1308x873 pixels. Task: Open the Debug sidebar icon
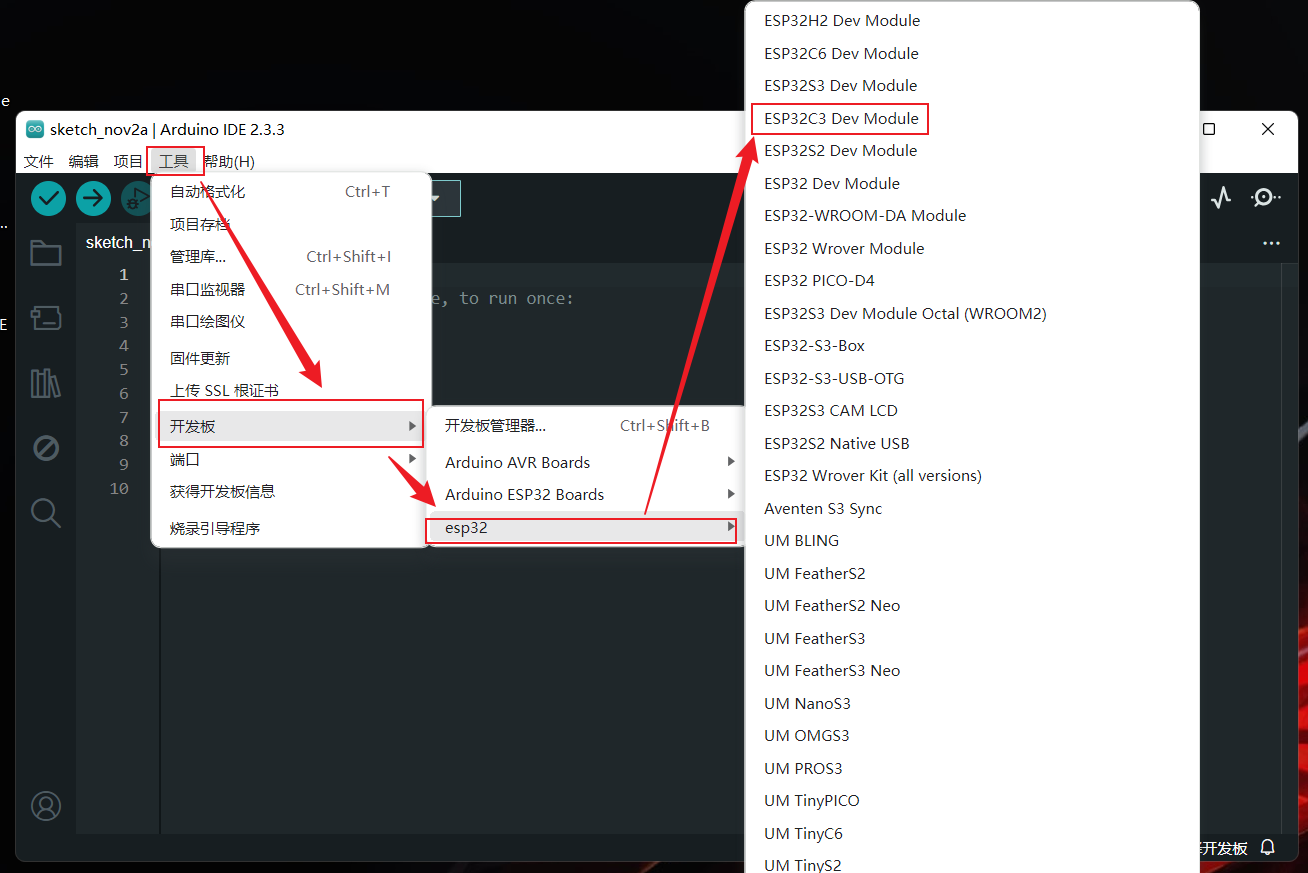point(45,448)
